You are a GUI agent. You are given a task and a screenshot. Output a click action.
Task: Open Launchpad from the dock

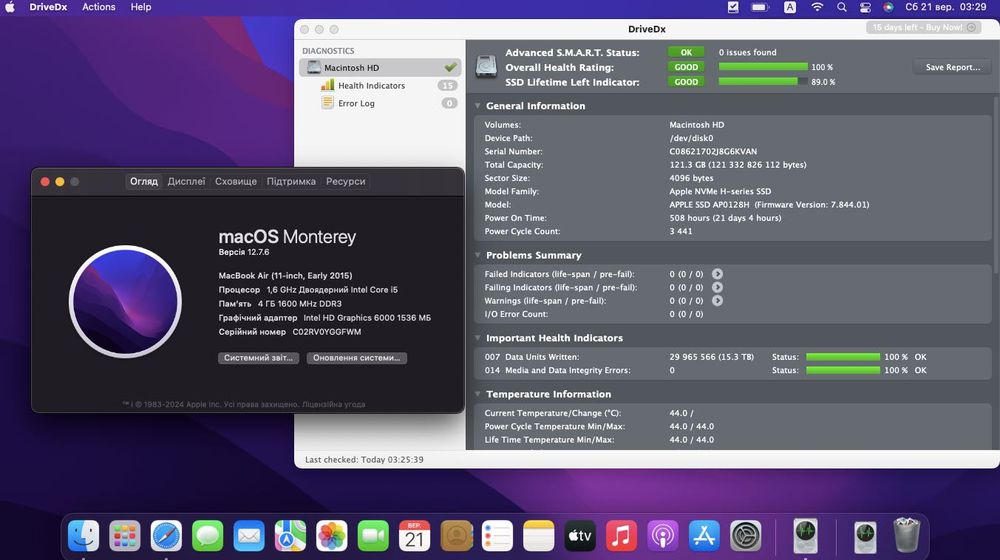[x=125, y=535]
